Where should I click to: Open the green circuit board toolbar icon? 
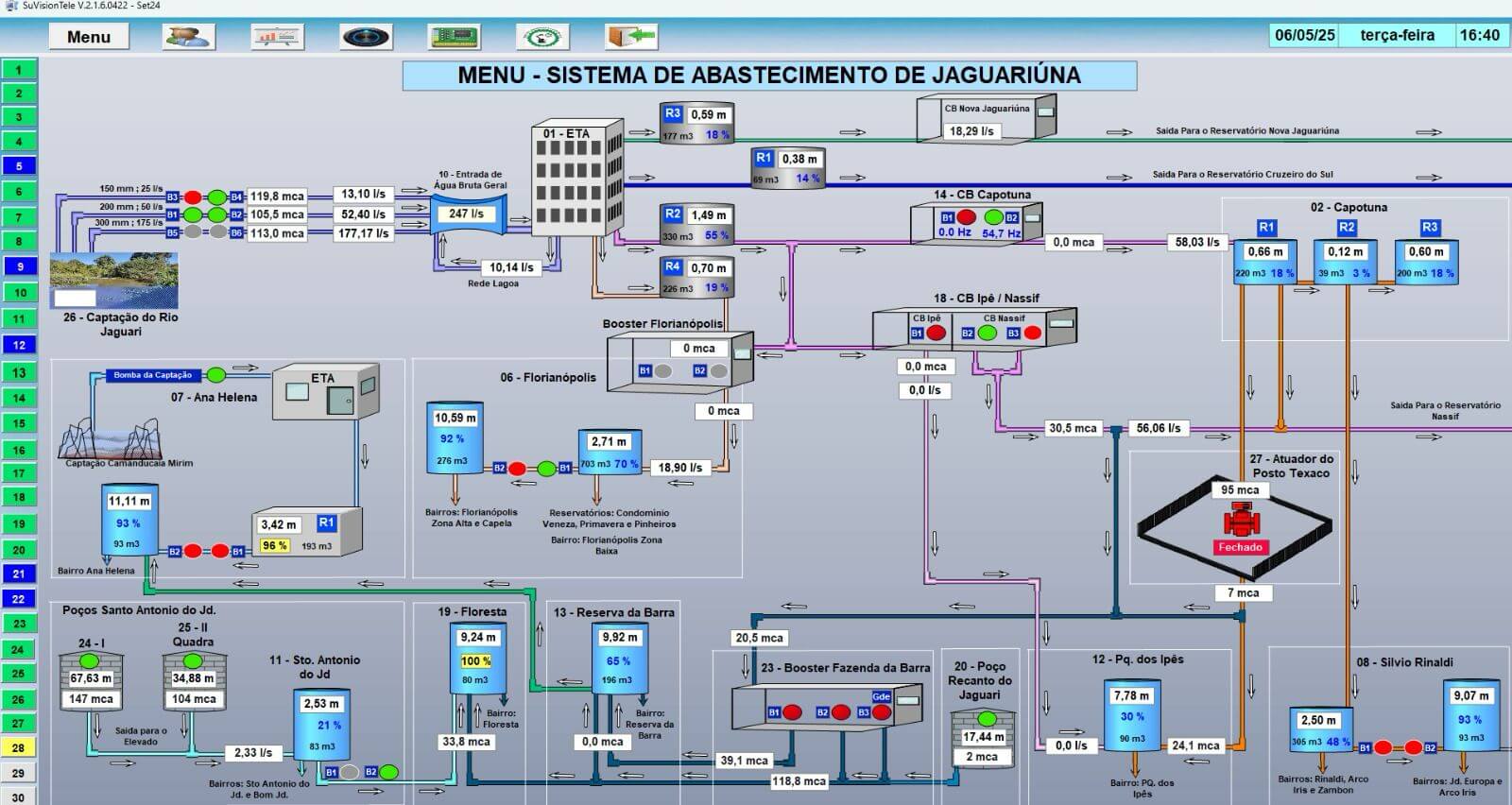click(455, 37)
